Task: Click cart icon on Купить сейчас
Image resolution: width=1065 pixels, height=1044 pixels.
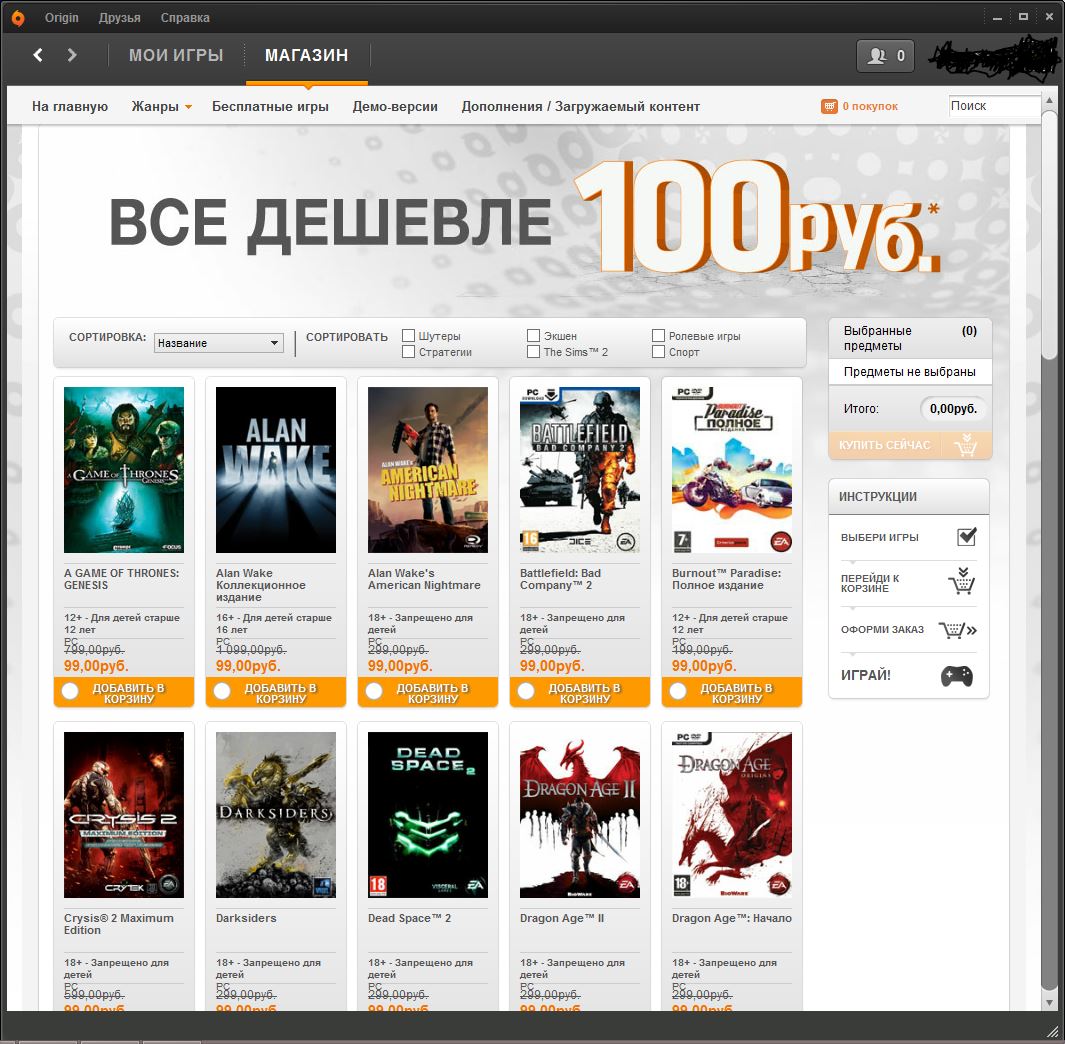Action: coord(965,446)
